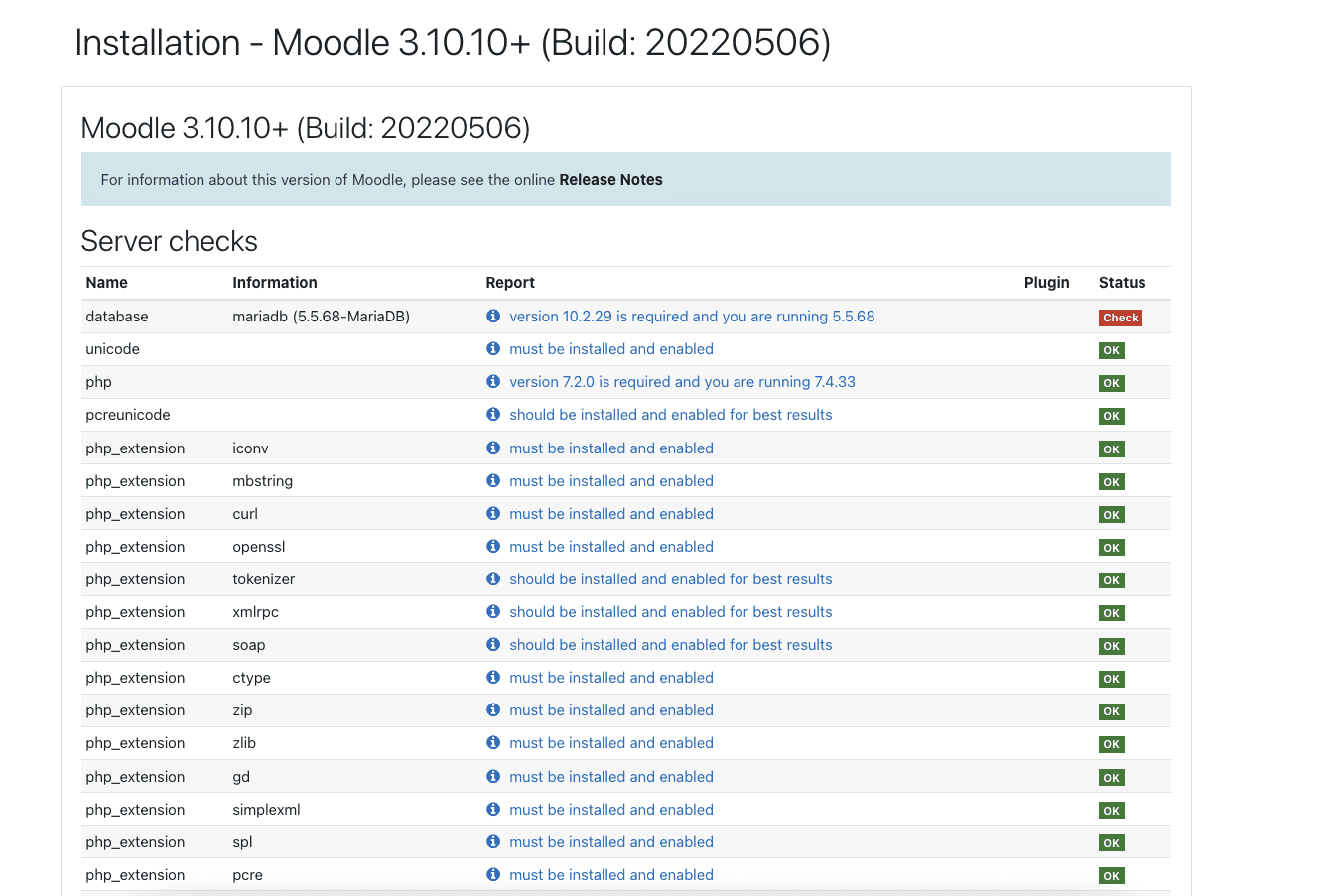The height and width of the screenshot is (896, 1343).
Task: Open the report link for the mbstring extension
Action: point(610,481)
